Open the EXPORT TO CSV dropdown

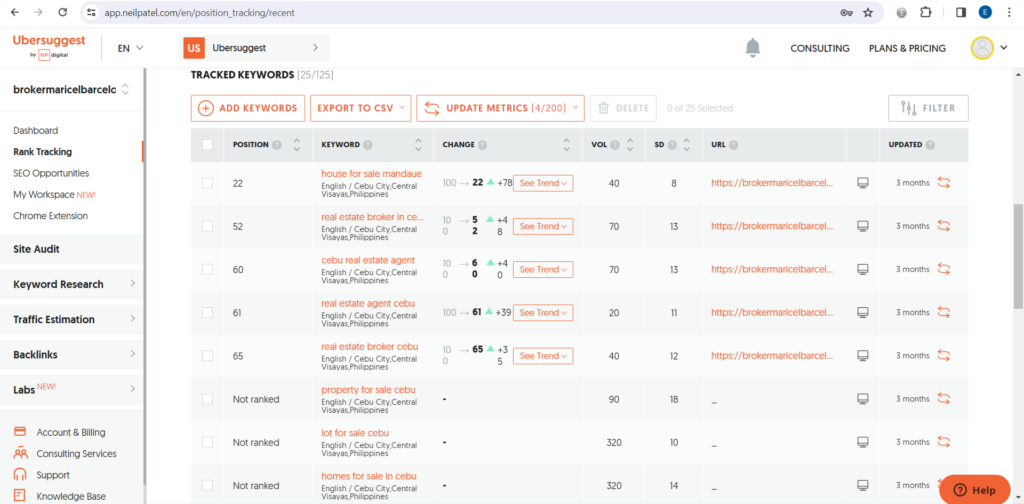(360, 108)
